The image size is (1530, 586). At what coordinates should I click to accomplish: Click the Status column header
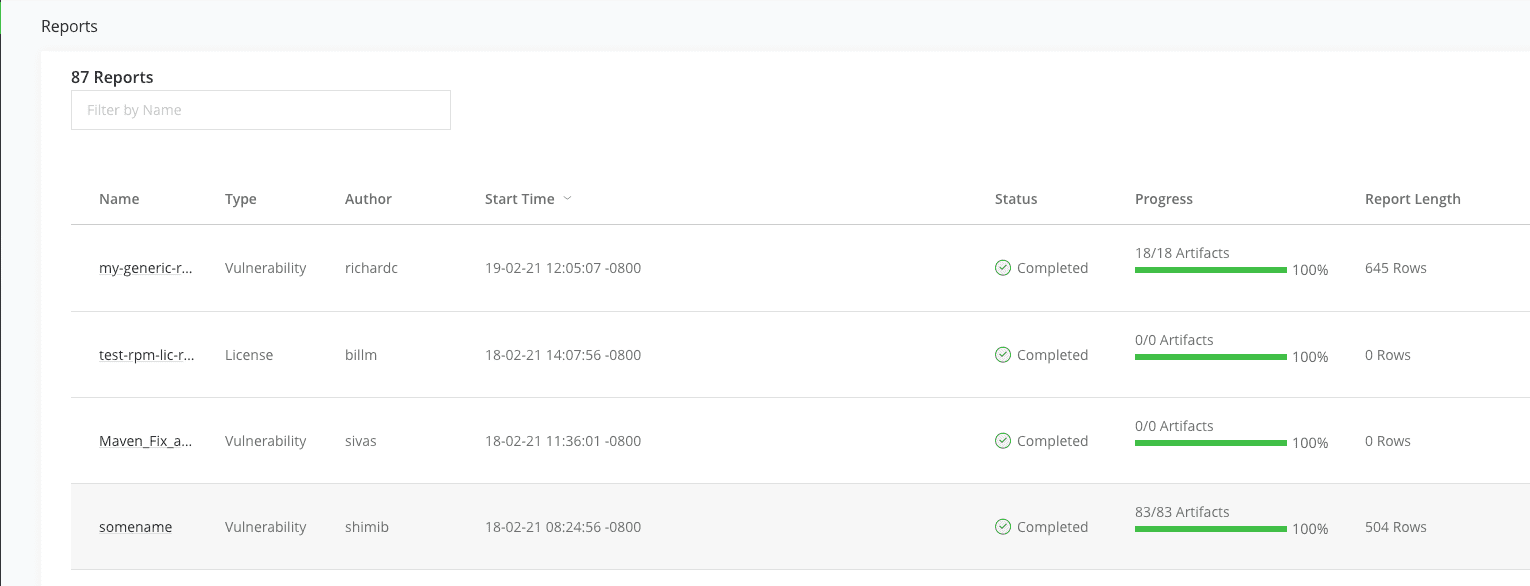click(x=1016, y=199)
